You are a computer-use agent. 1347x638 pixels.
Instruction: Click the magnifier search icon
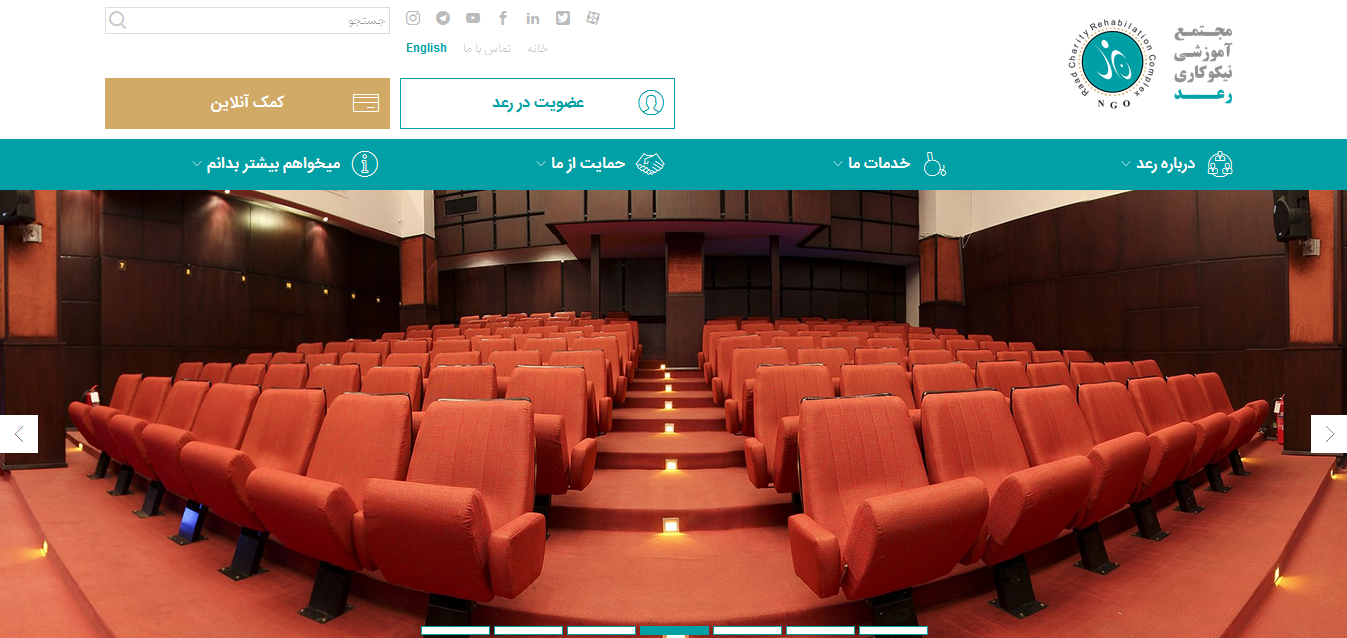point(118,20)
